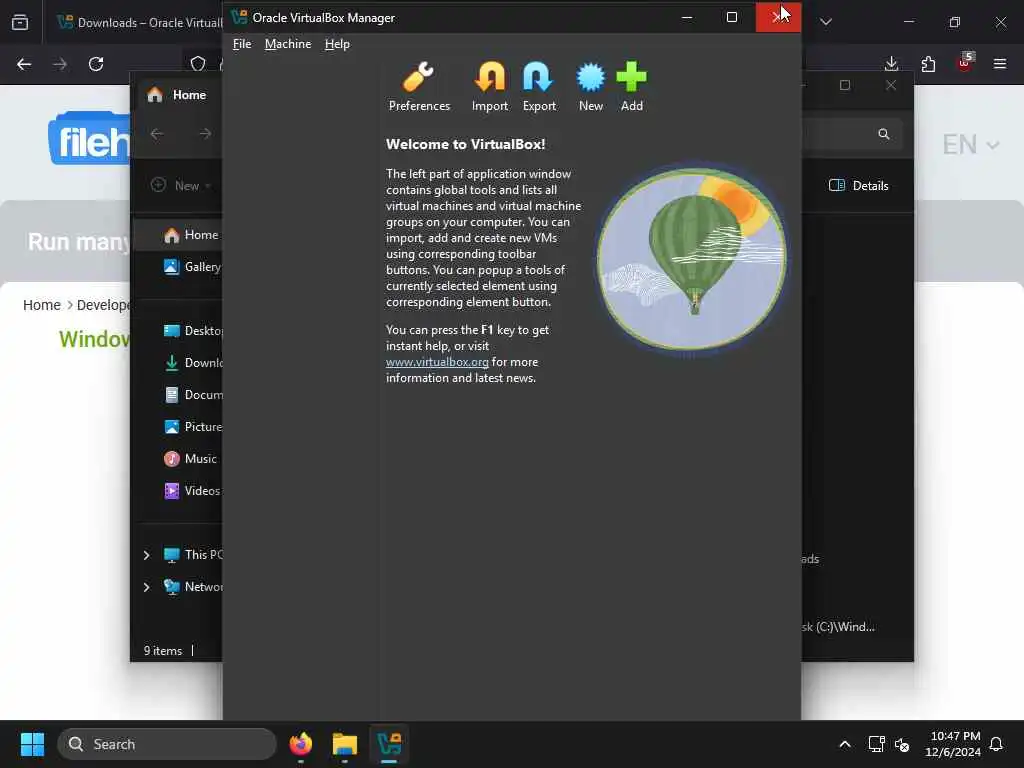Open Firefox list all tabs dropdown
This screenshot has height=768, width=1024.
[826, 22]
